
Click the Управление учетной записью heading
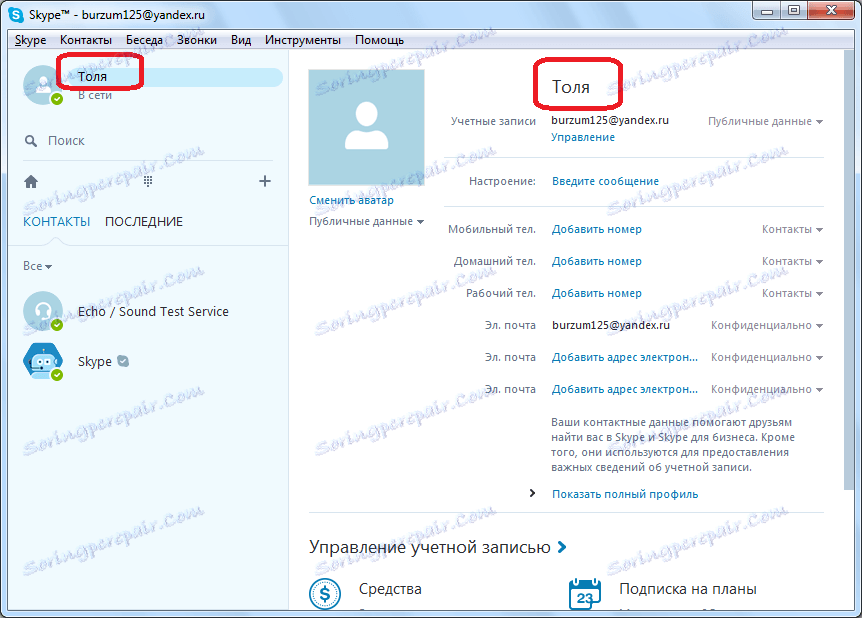coord(429,547)
